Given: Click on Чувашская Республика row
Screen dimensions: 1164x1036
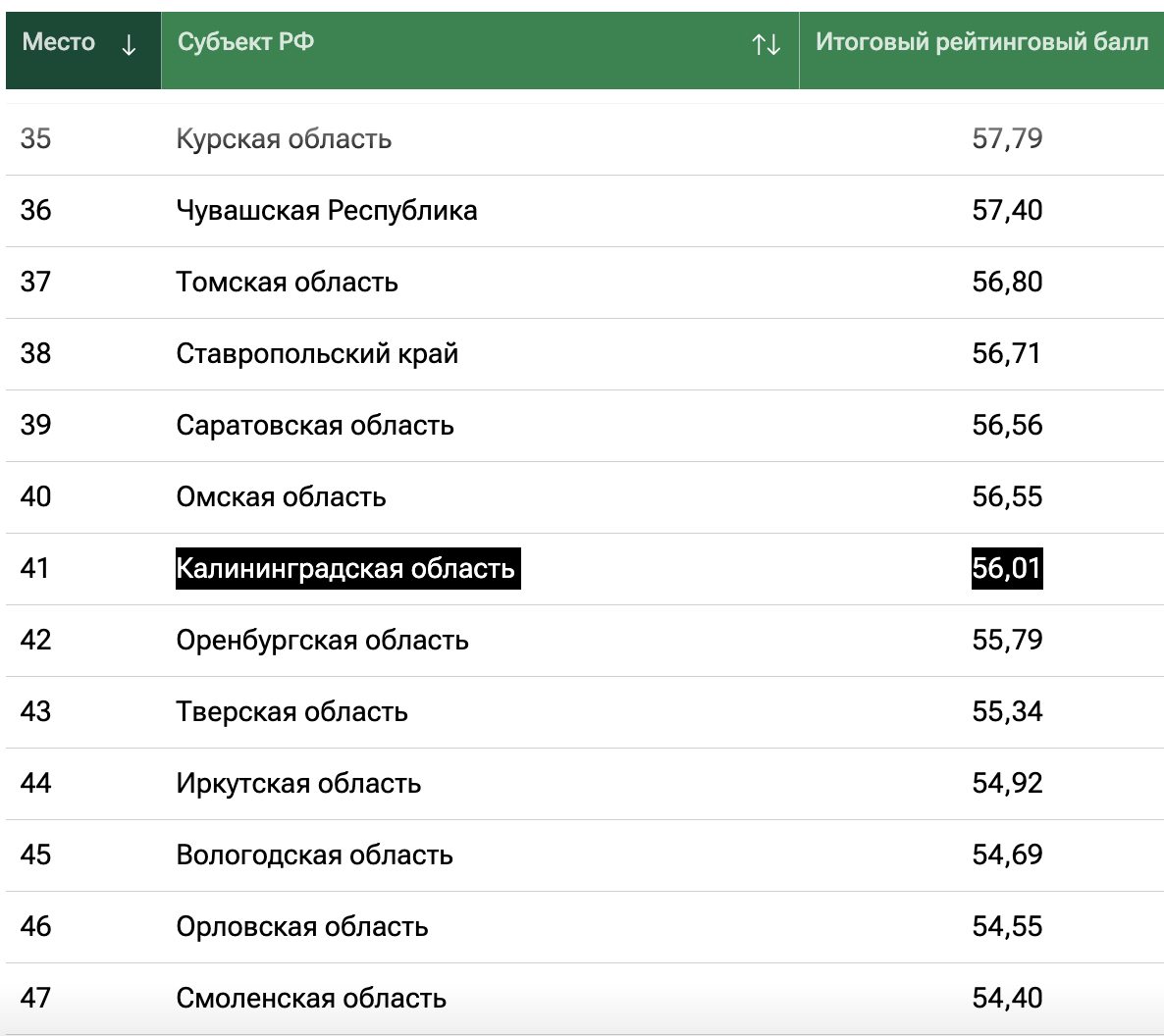Looking at the screenshot, I should [327, 211].
